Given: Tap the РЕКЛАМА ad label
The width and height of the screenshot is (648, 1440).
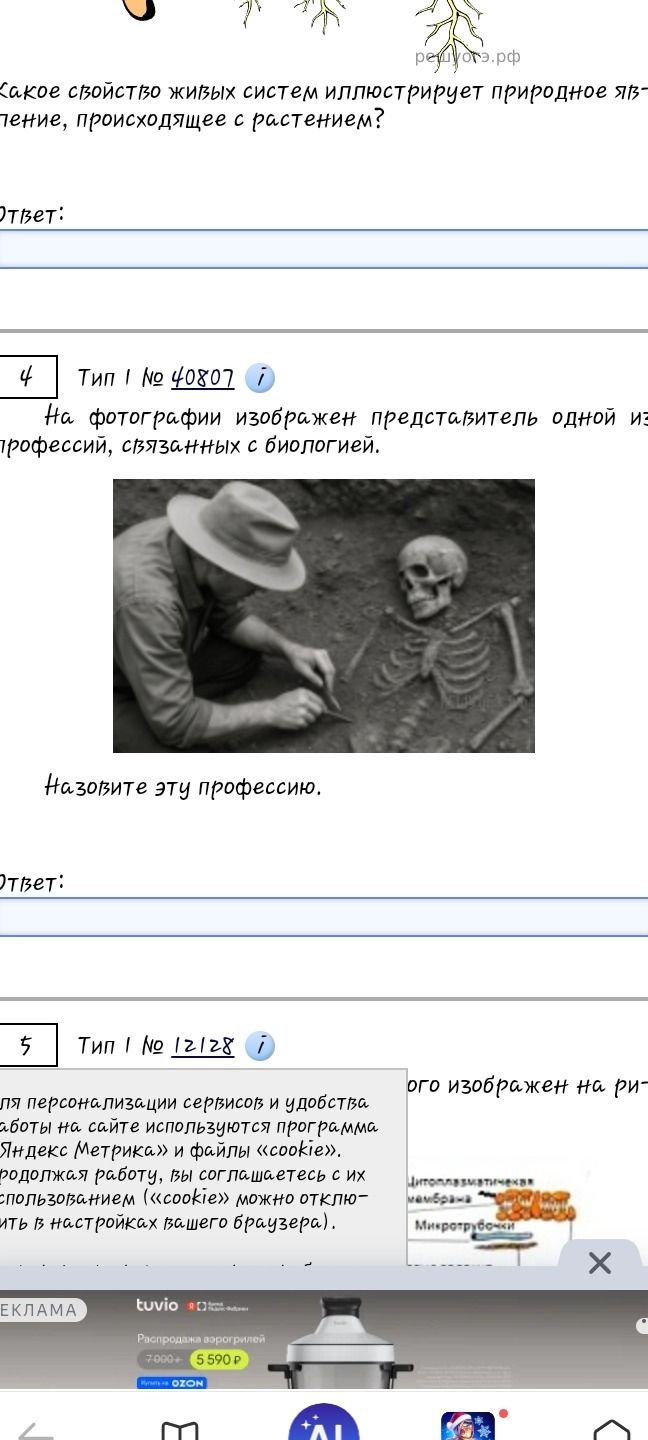Looking at the screenshot, I should tap(42, 1310).
